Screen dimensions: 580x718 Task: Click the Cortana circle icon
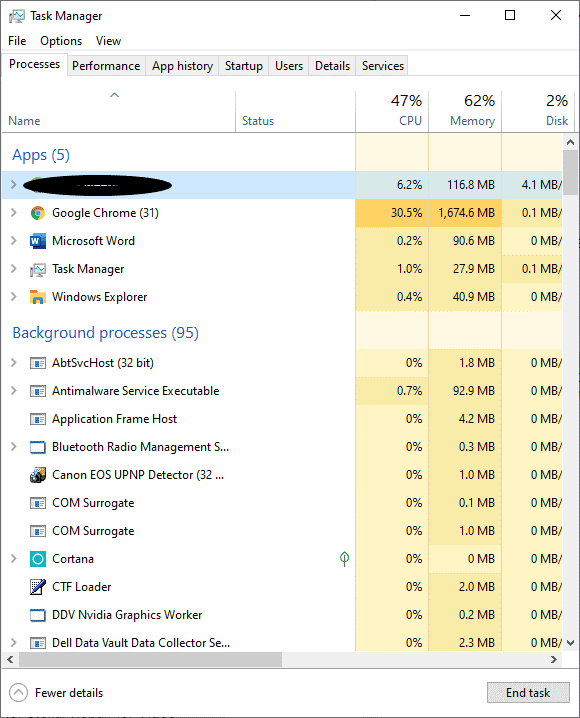[x=38, y=559]
